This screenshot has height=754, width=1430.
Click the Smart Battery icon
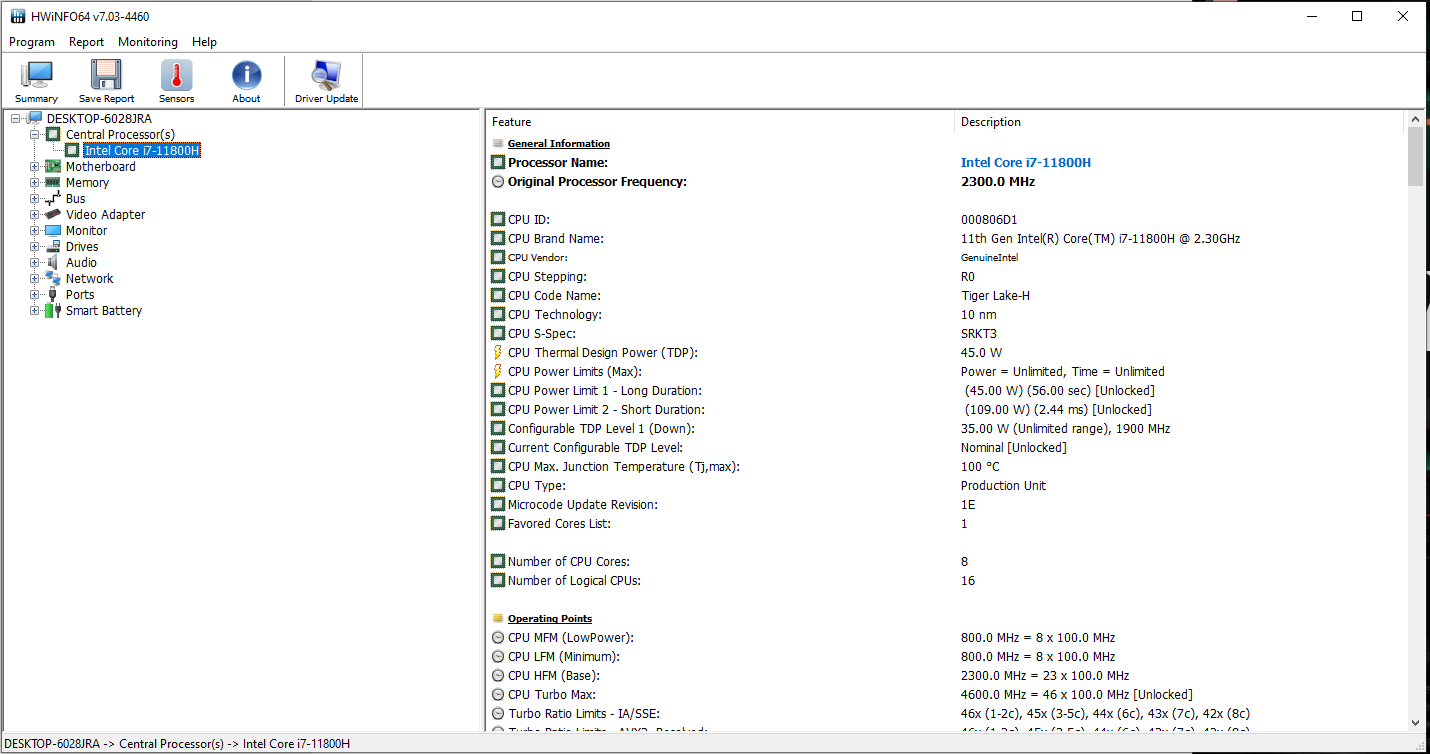point(53,311)
